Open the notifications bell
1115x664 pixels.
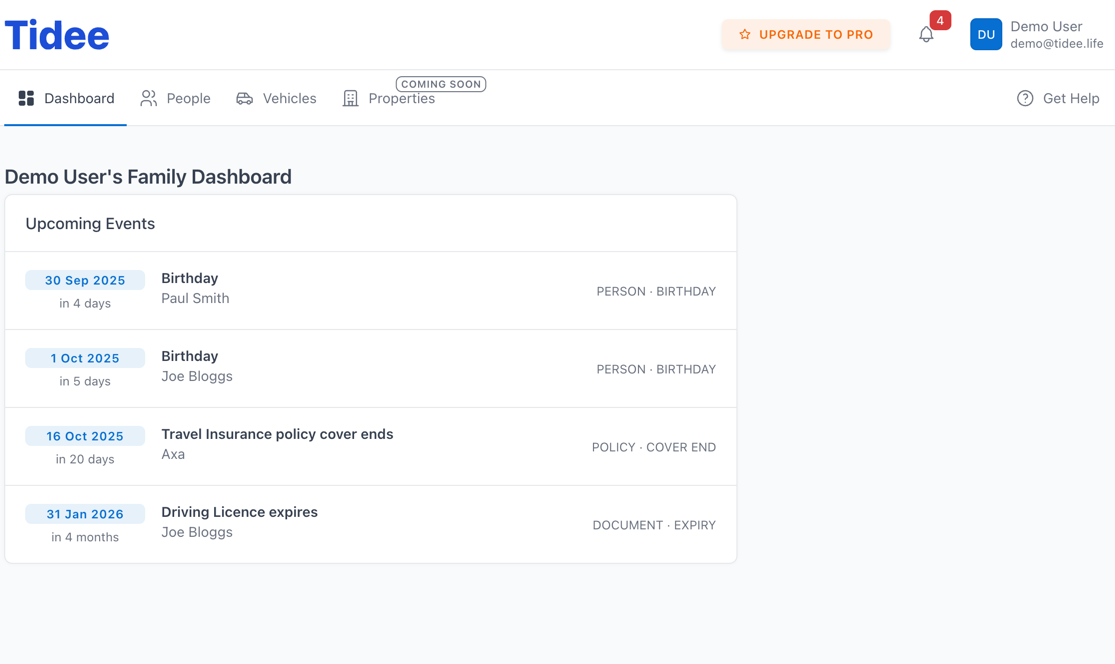[x=926, y=35]
